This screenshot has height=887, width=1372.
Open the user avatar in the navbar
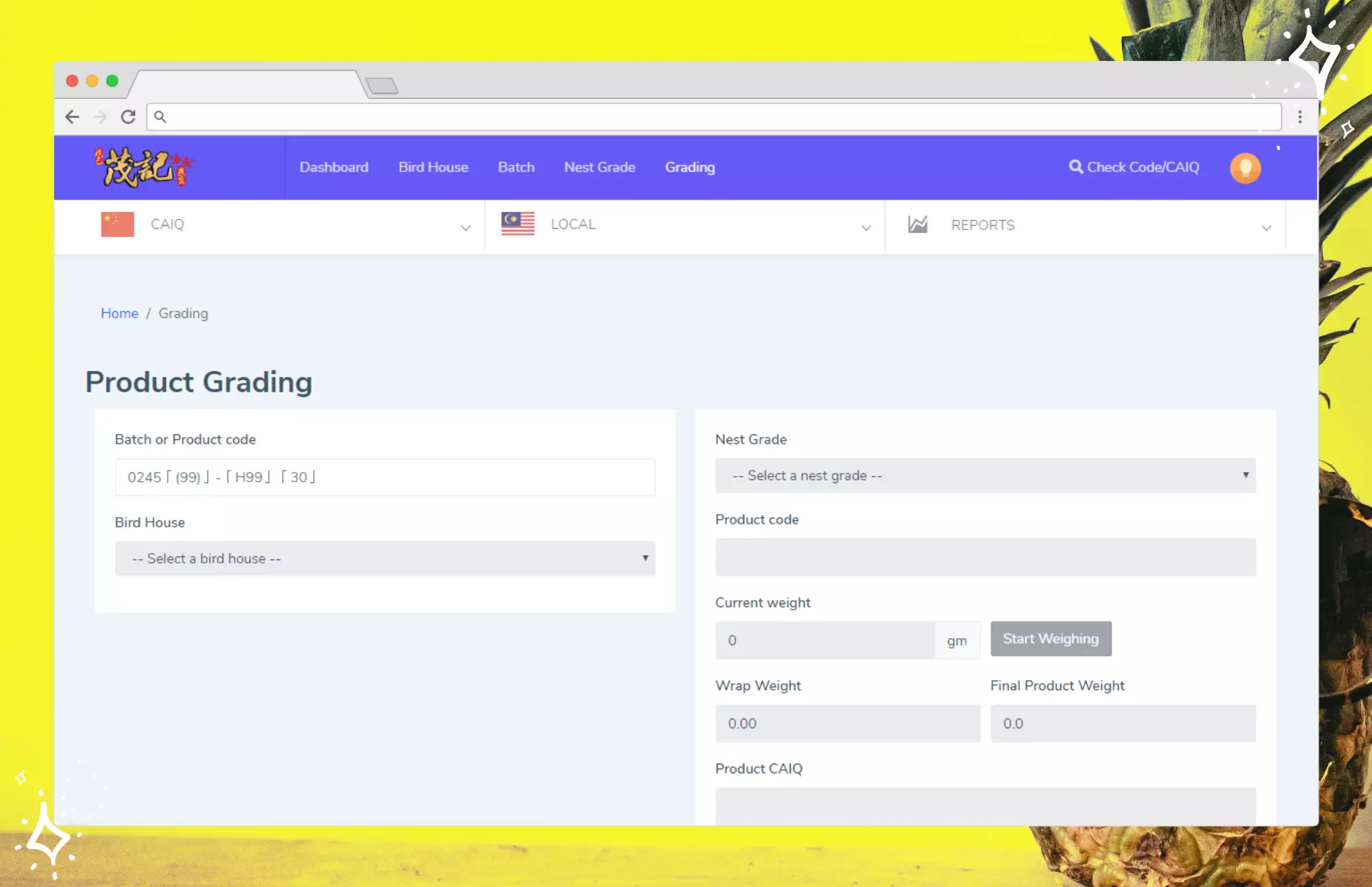[1245, 167]
